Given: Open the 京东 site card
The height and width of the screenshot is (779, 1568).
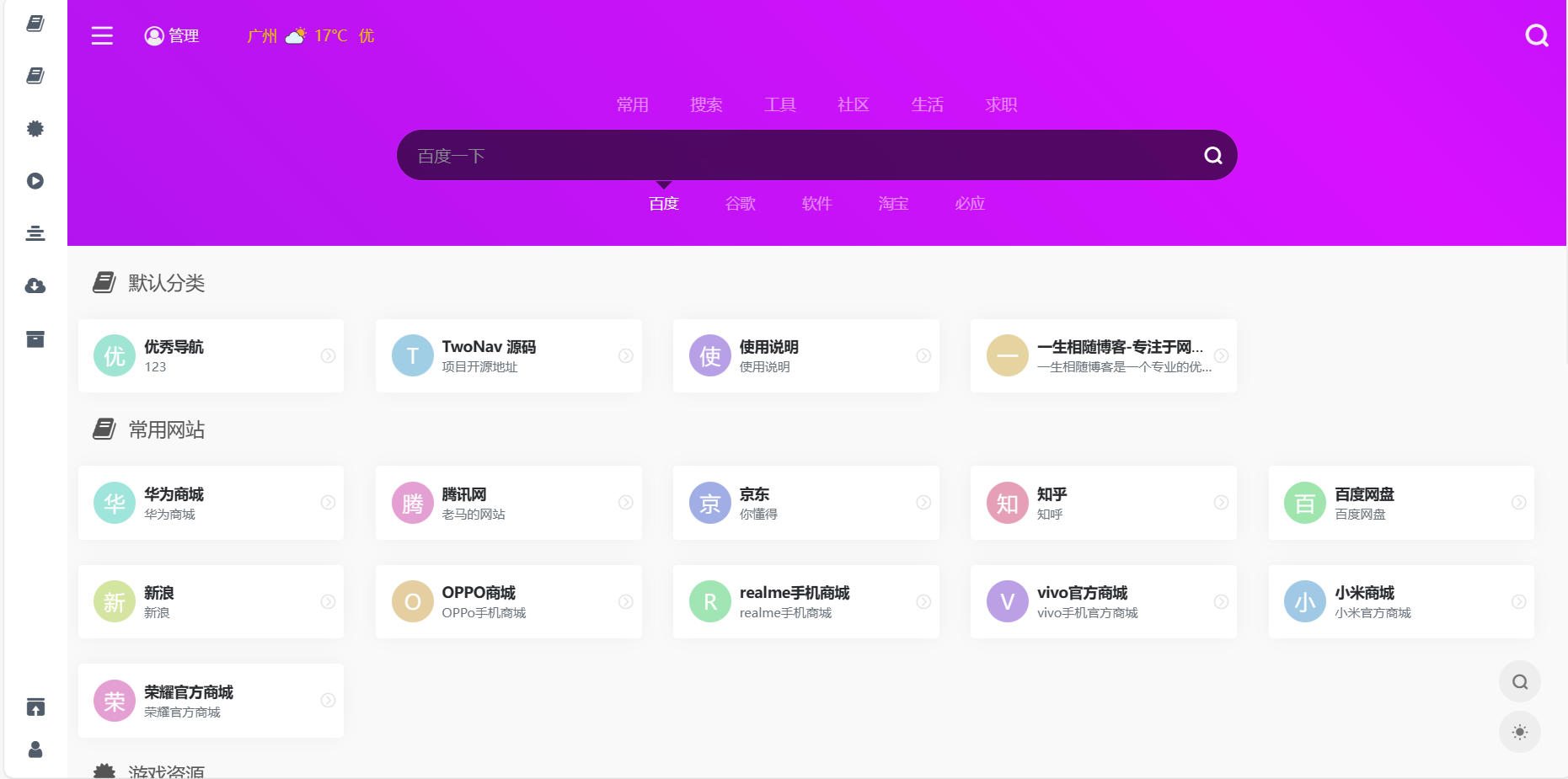Looking at the screenshot, I should [x=806, y=503].
